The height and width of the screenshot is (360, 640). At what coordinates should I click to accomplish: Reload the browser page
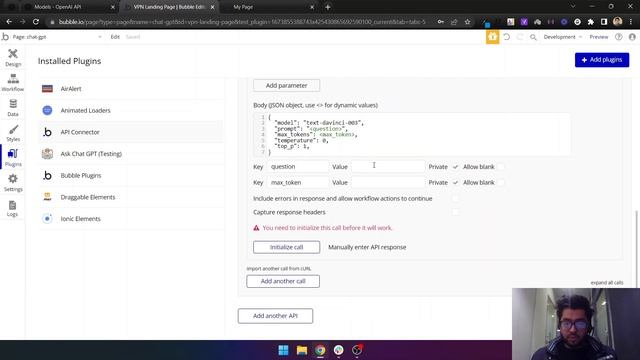coord(36,22)
